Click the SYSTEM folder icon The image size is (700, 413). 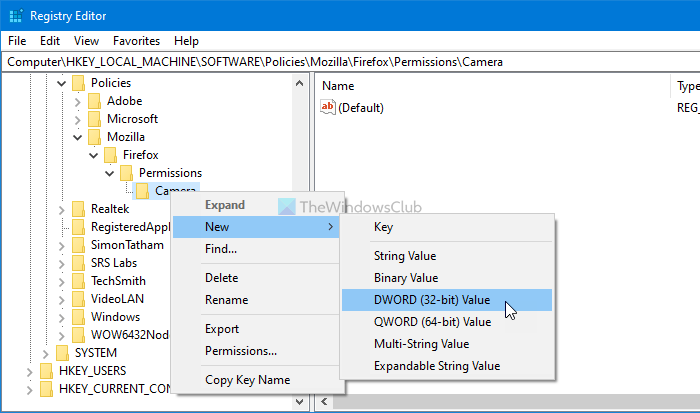click(x=62, y=353)
